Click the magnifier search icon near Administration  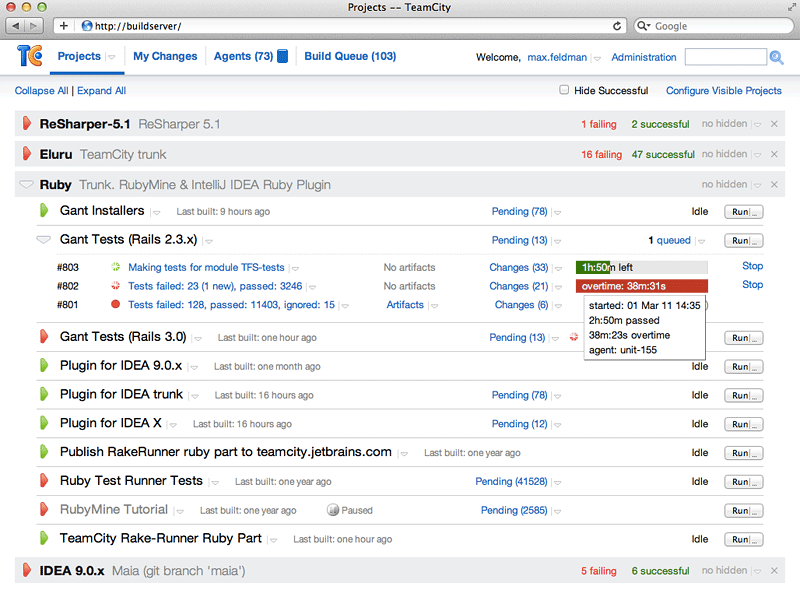(777, 57)
